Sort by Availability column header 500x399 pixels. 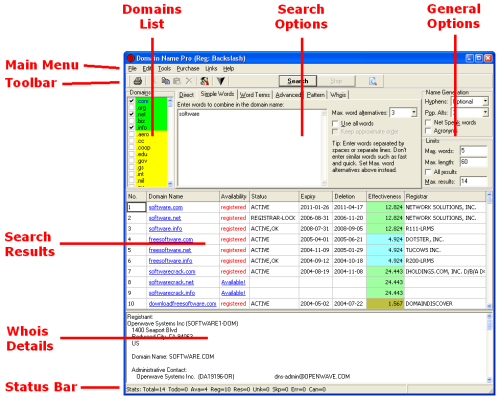[x=234, y=197]
